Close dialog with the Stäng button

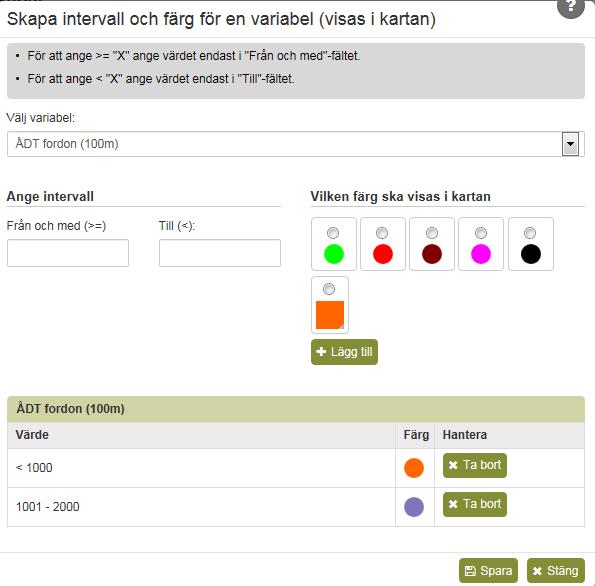click(x=556, y=570)
